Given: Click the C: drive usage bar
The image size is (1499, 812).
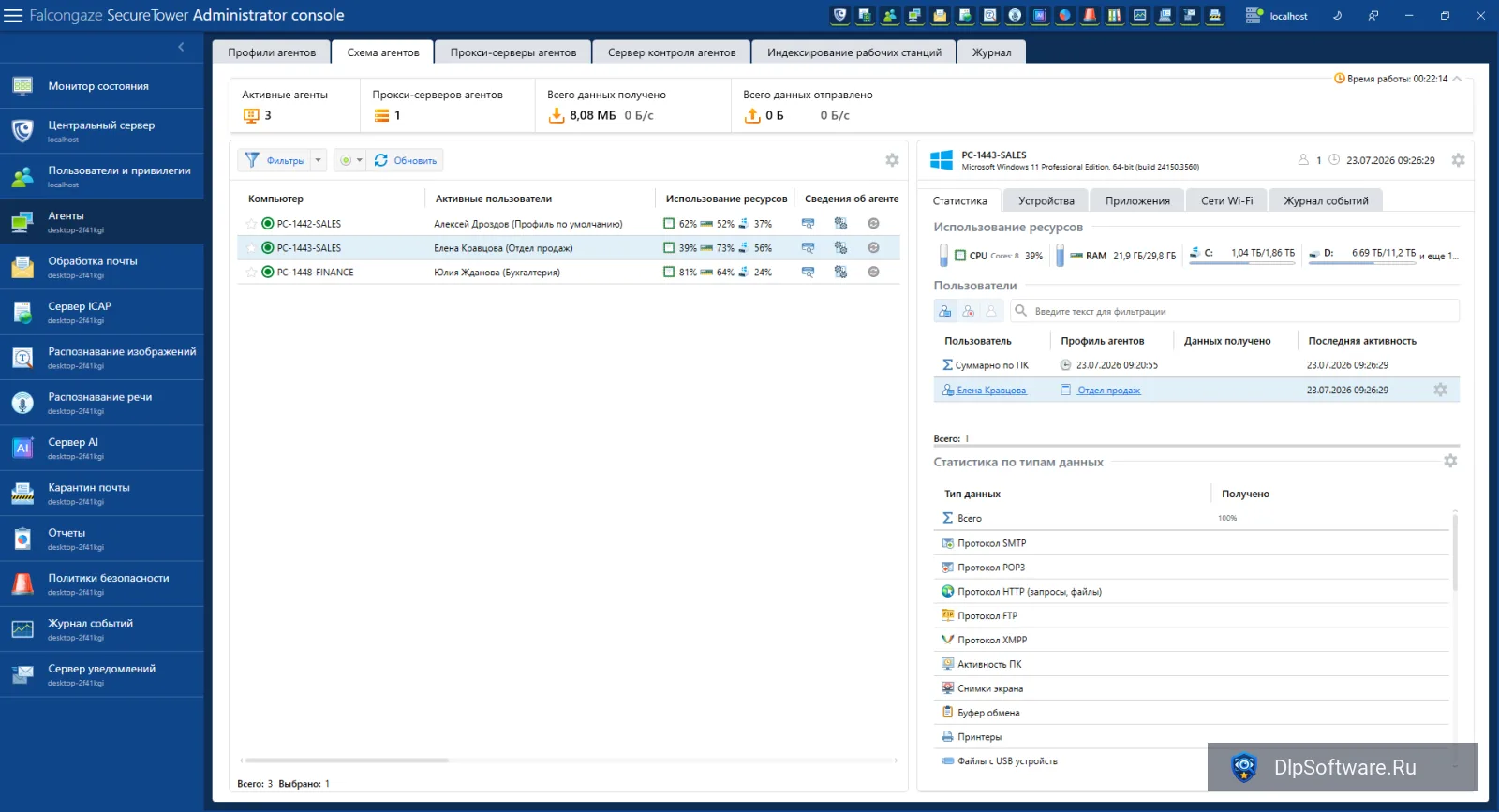Looking at the screenshot, I should coord(1242,263).
